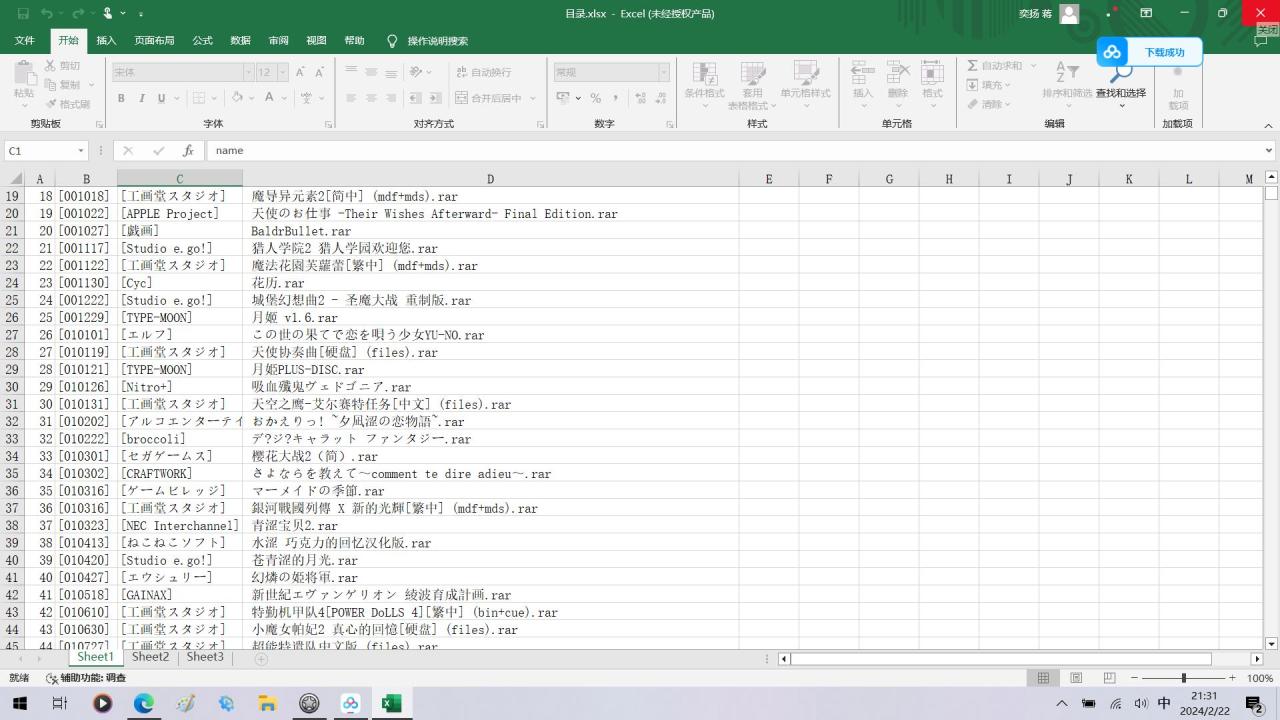Click zoom in plus button

[x=1232, y=678]
